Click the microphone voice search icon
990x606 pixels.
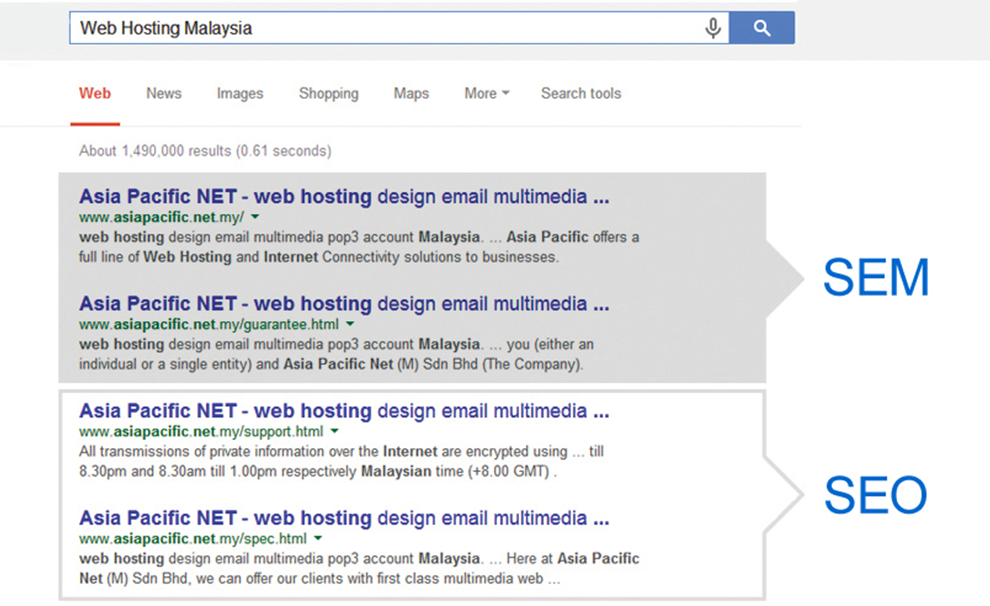point(713,28)
